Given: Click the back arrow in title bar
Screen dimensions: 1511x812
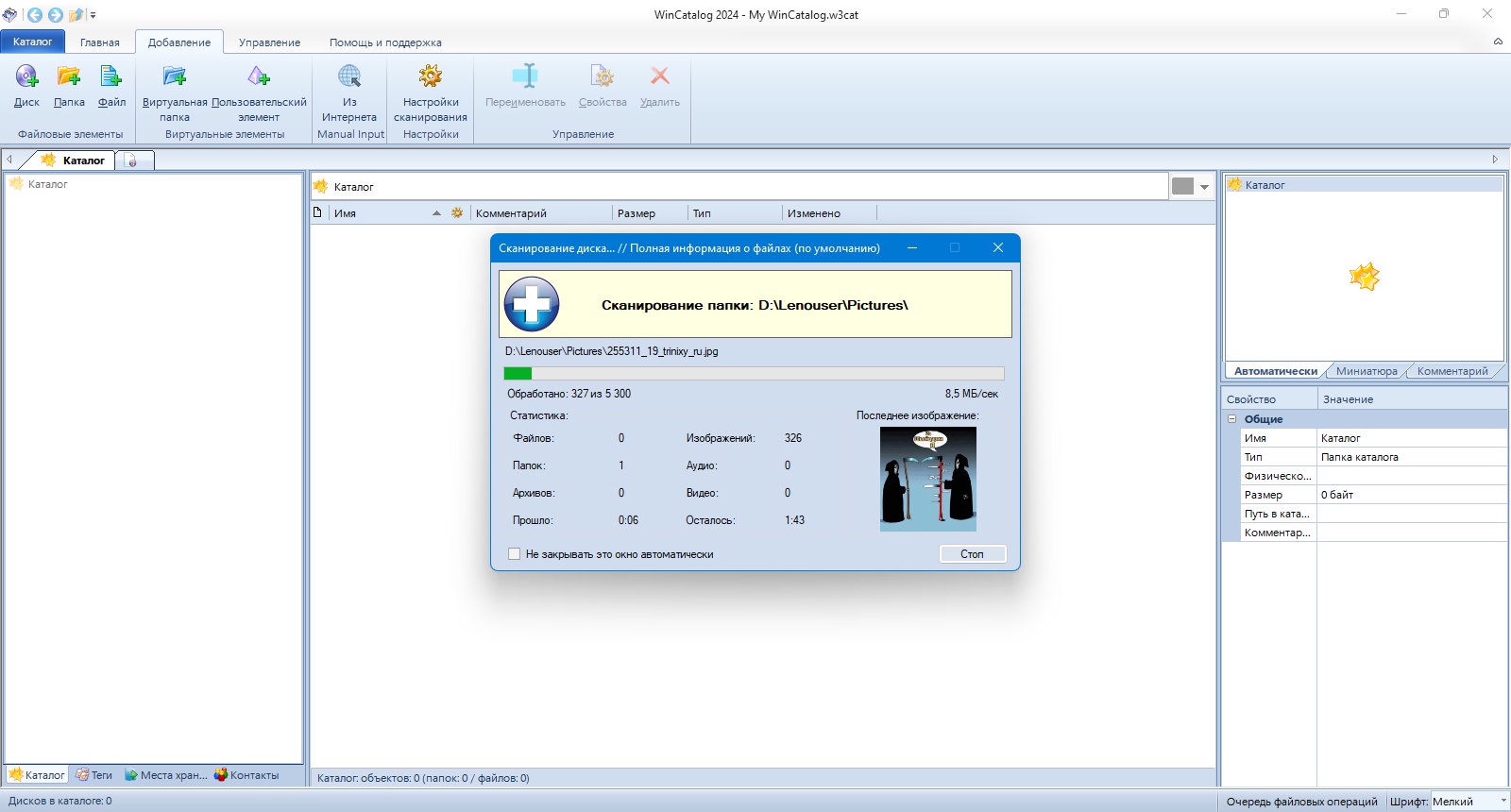Looking at the screenshot, I should coord(35,15).
